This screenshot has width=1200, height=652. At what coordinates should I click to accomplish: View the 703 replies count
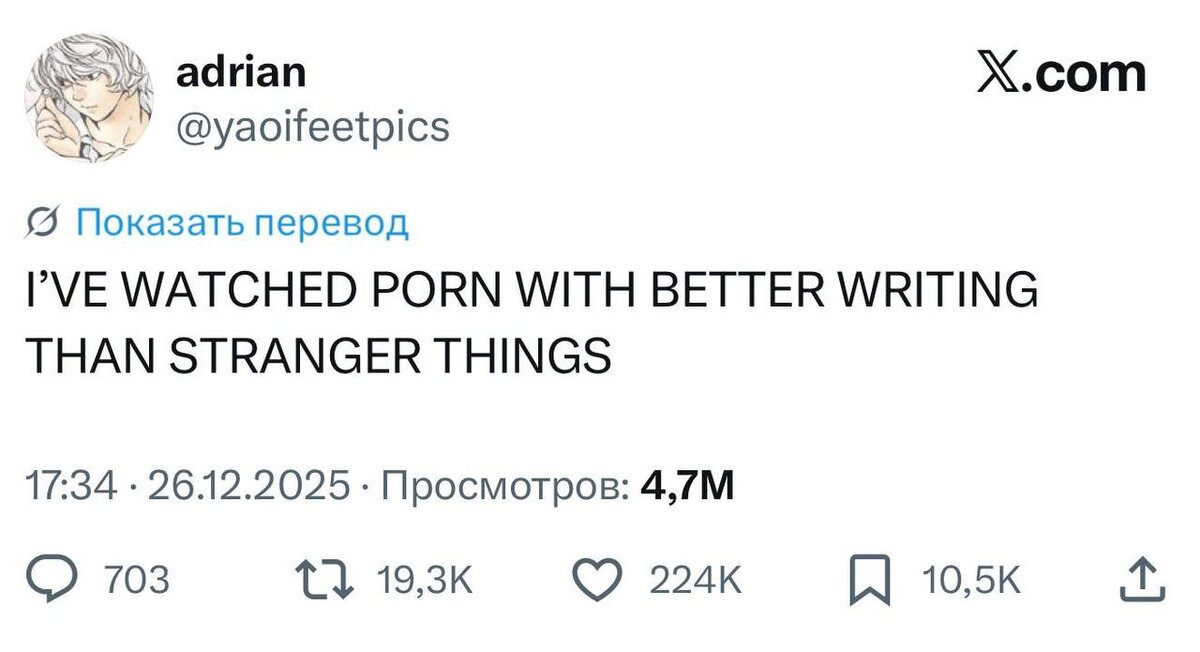click(x=138, y=580)
